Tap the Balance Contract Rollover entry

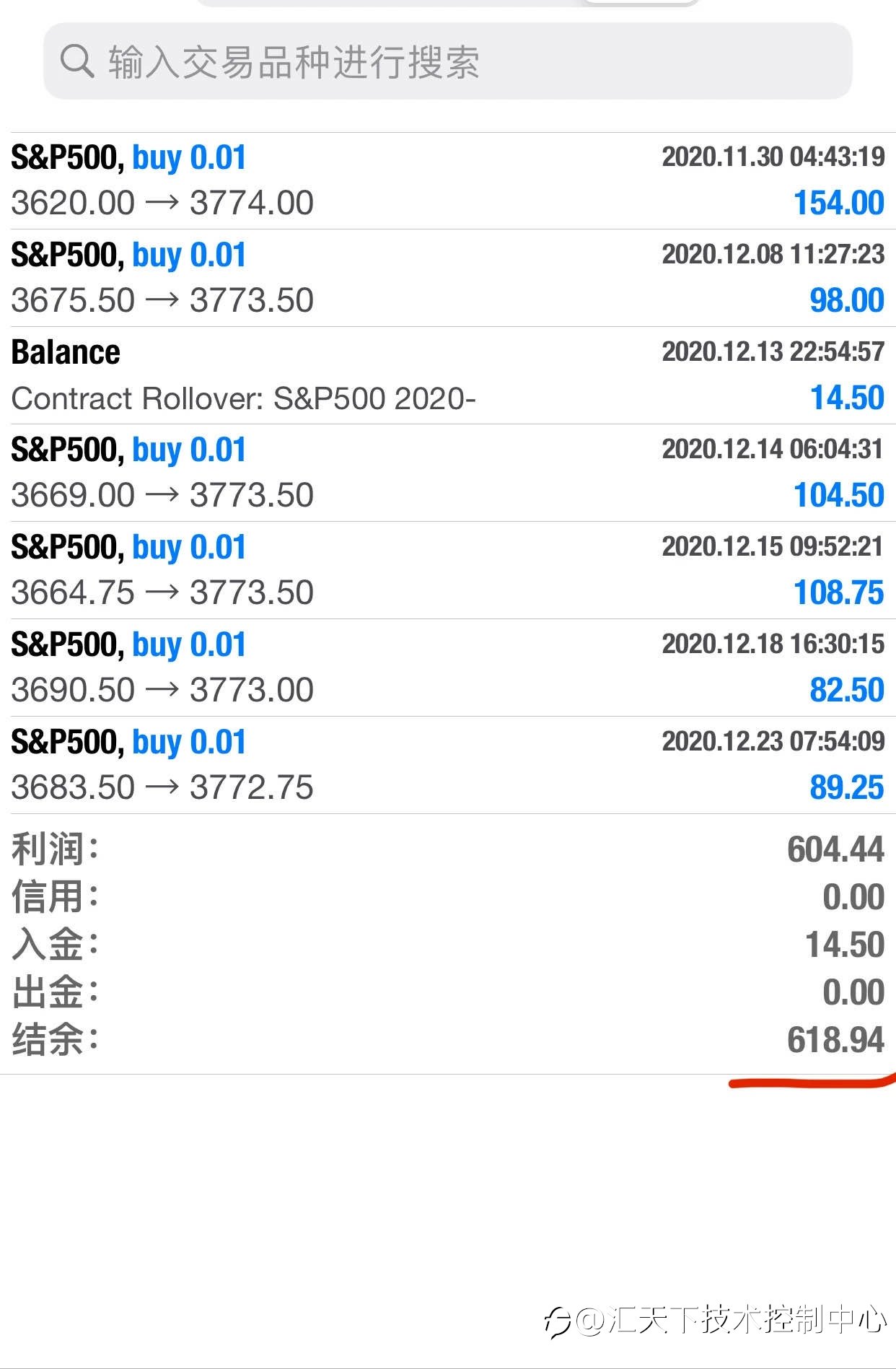[x=448, y=375]
